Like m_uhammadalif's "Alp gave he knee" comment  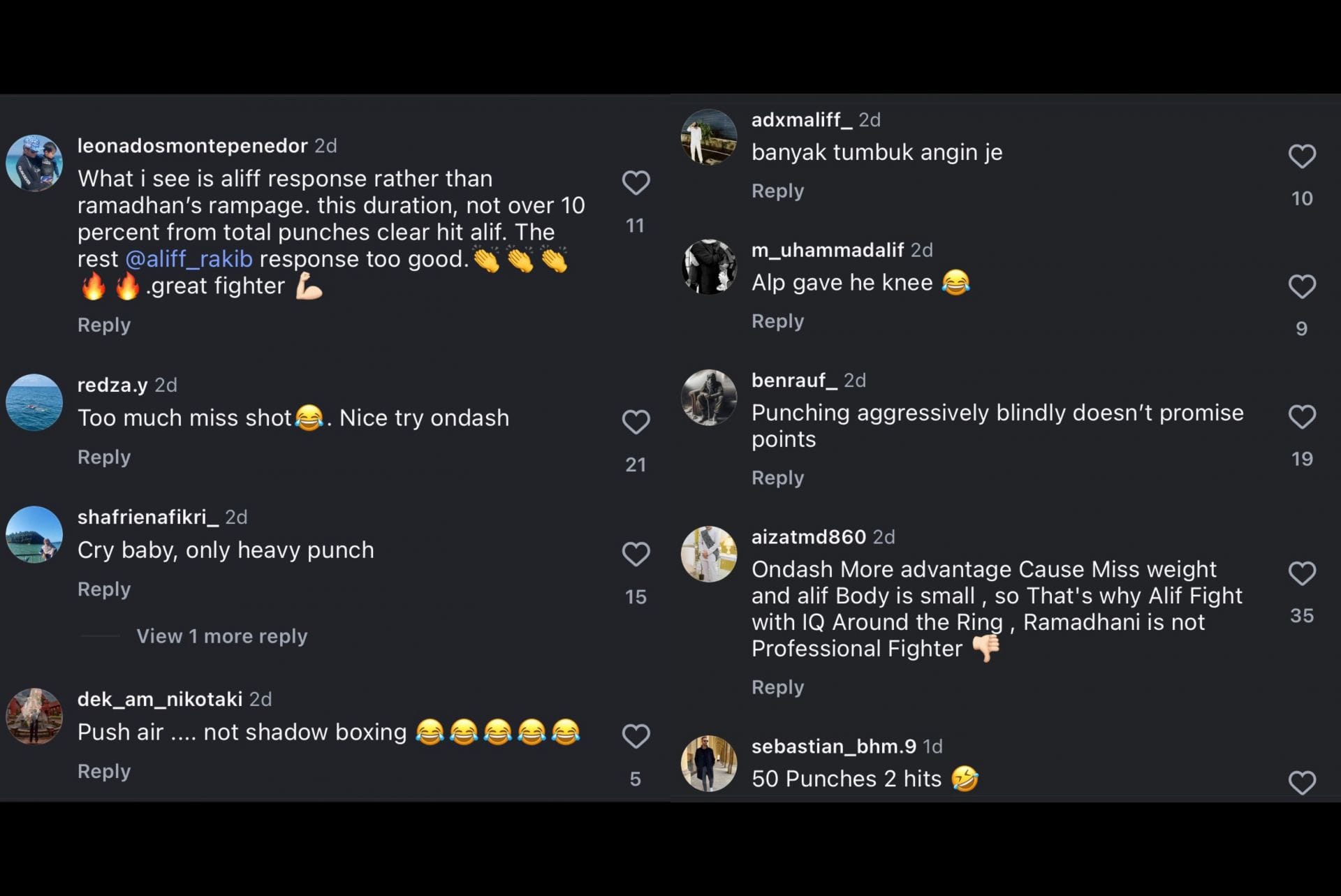pos(1302,286)
